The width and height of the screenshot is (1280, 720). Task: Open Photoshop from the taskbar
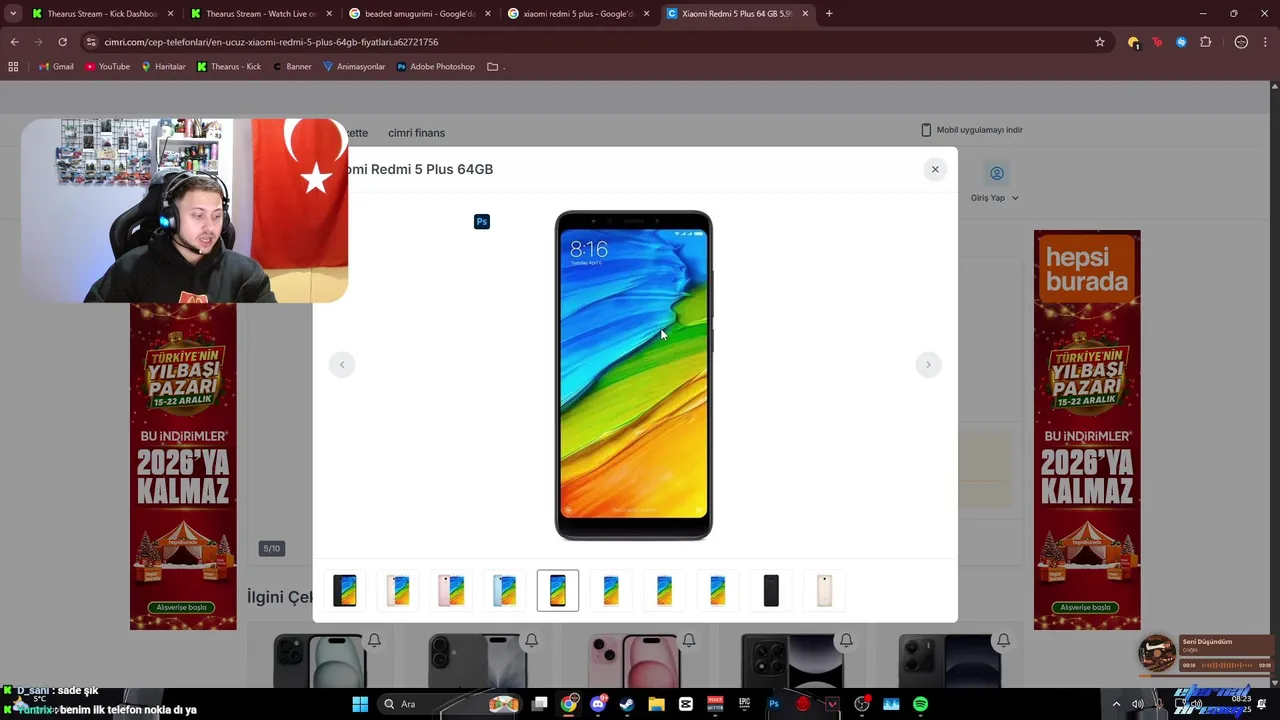tap(773, 704)
